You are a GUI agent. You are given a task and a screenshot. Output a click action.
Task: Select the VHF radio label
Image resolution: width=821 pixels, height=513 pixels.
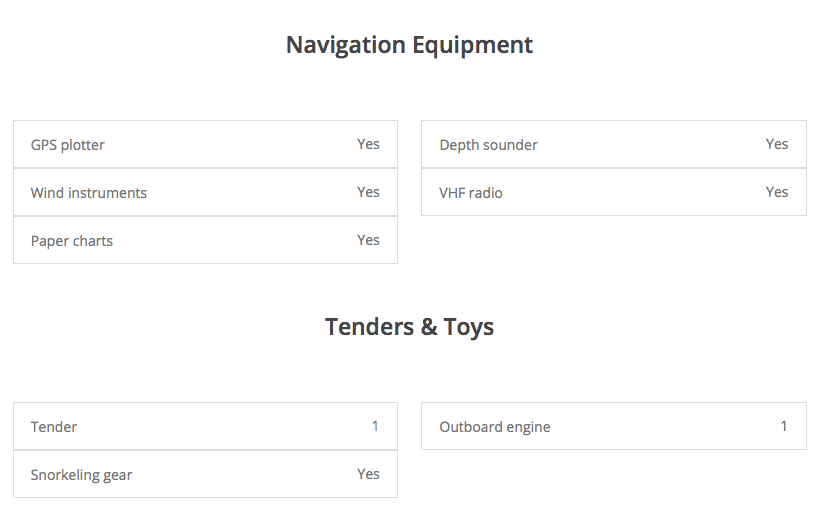(x=471, y=193)
